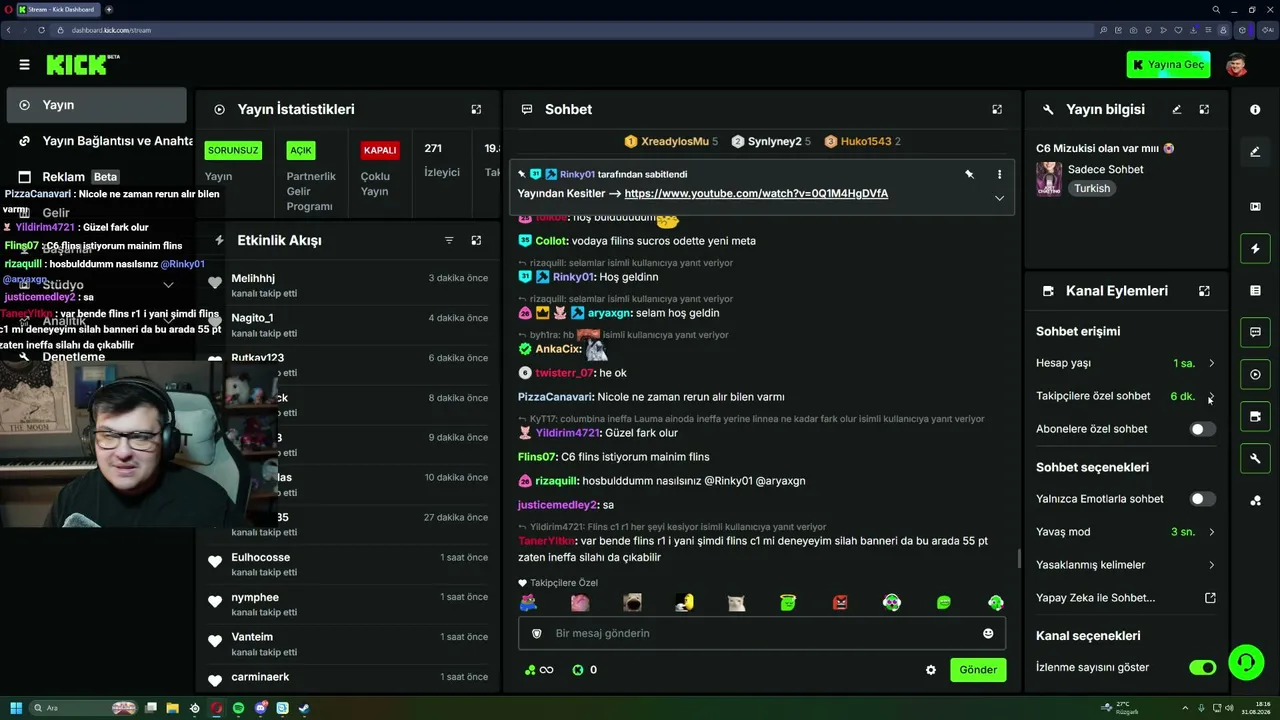Unpin the pinned chat message
The image size is (1280, 720).
tap(969, 174)
